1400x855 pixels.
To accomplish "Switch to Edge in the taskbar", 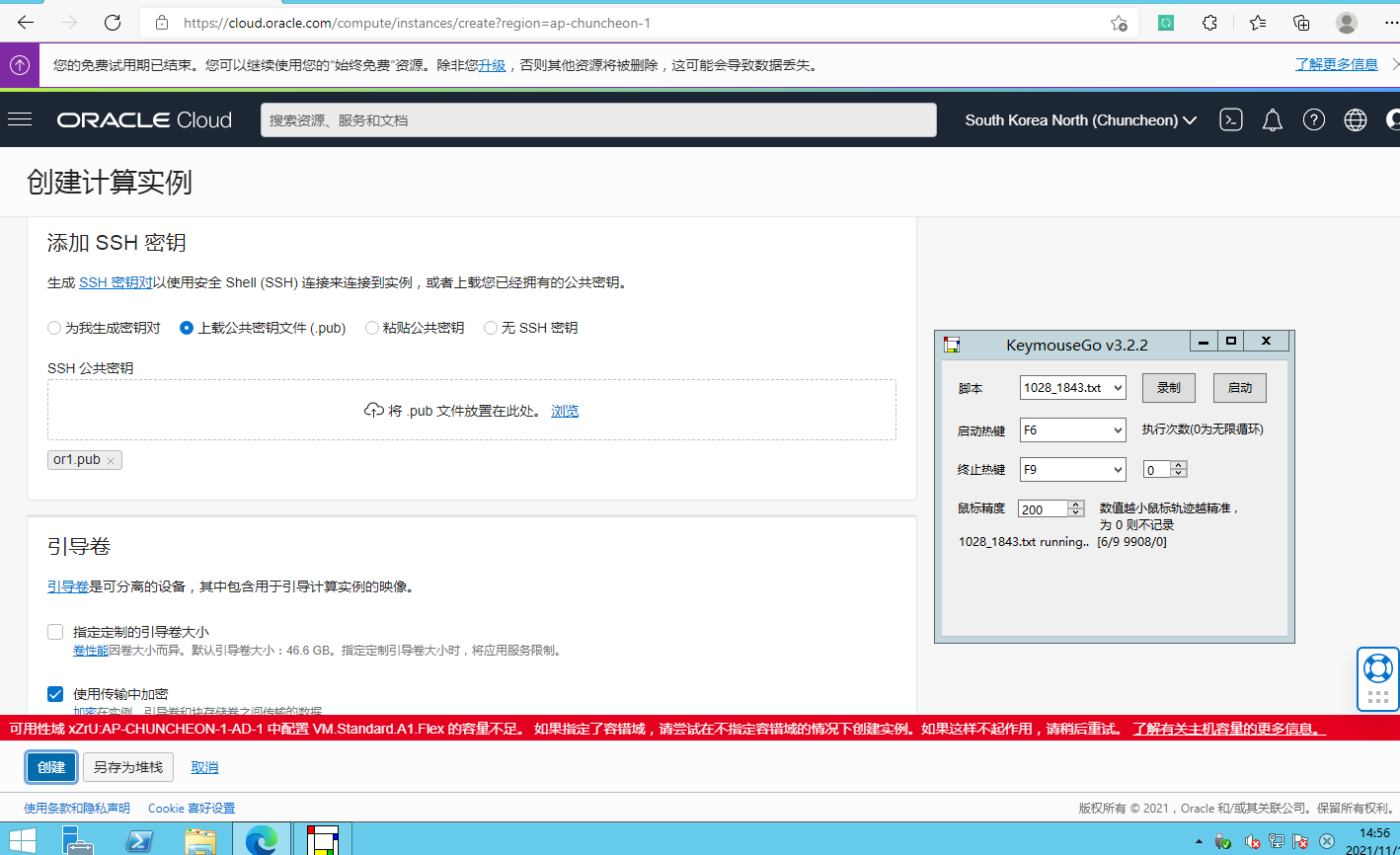I will (262, 840).
